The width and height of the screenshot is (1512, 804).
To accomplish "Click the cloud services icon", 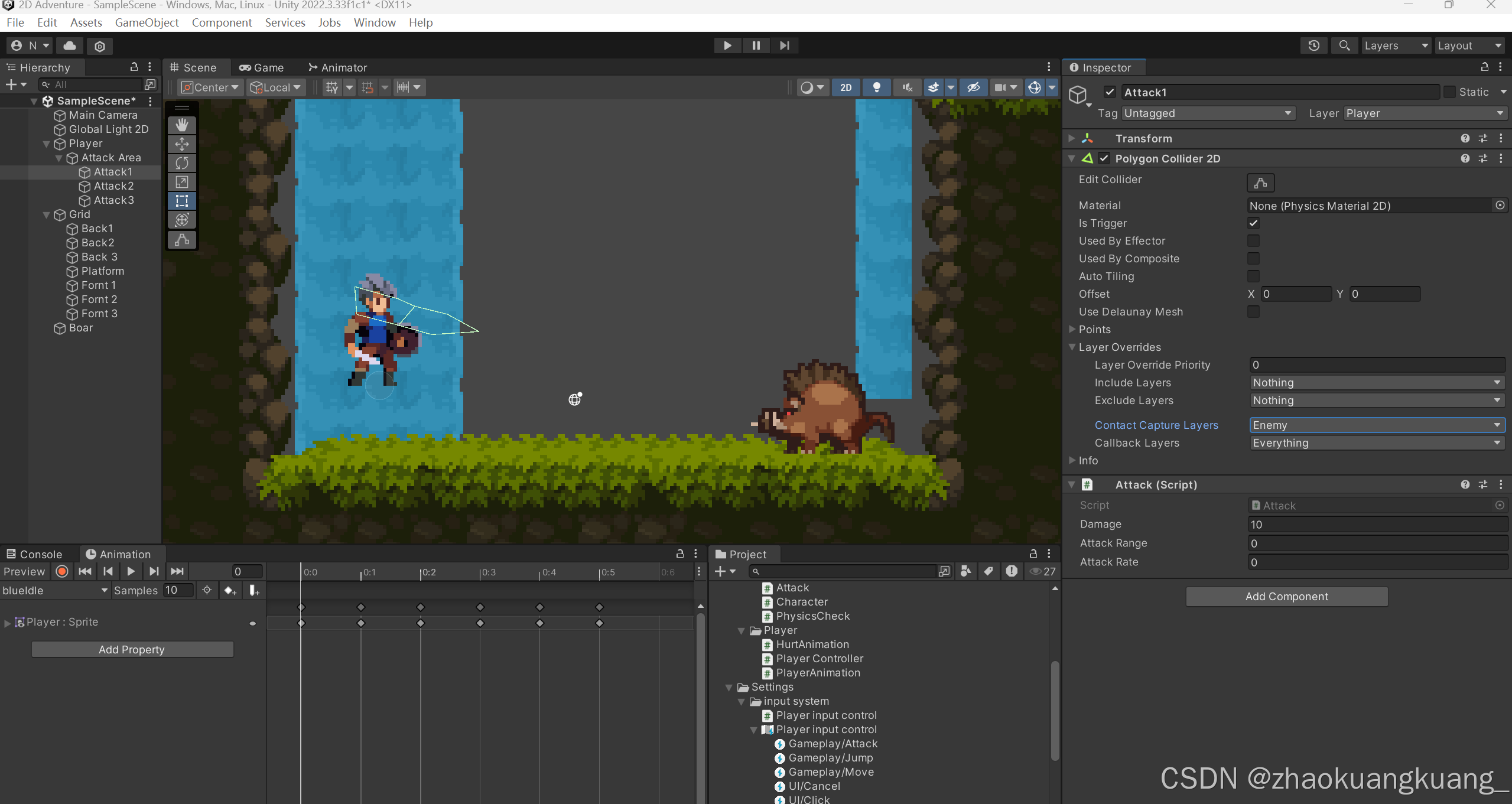I will [x=70, y=45].
